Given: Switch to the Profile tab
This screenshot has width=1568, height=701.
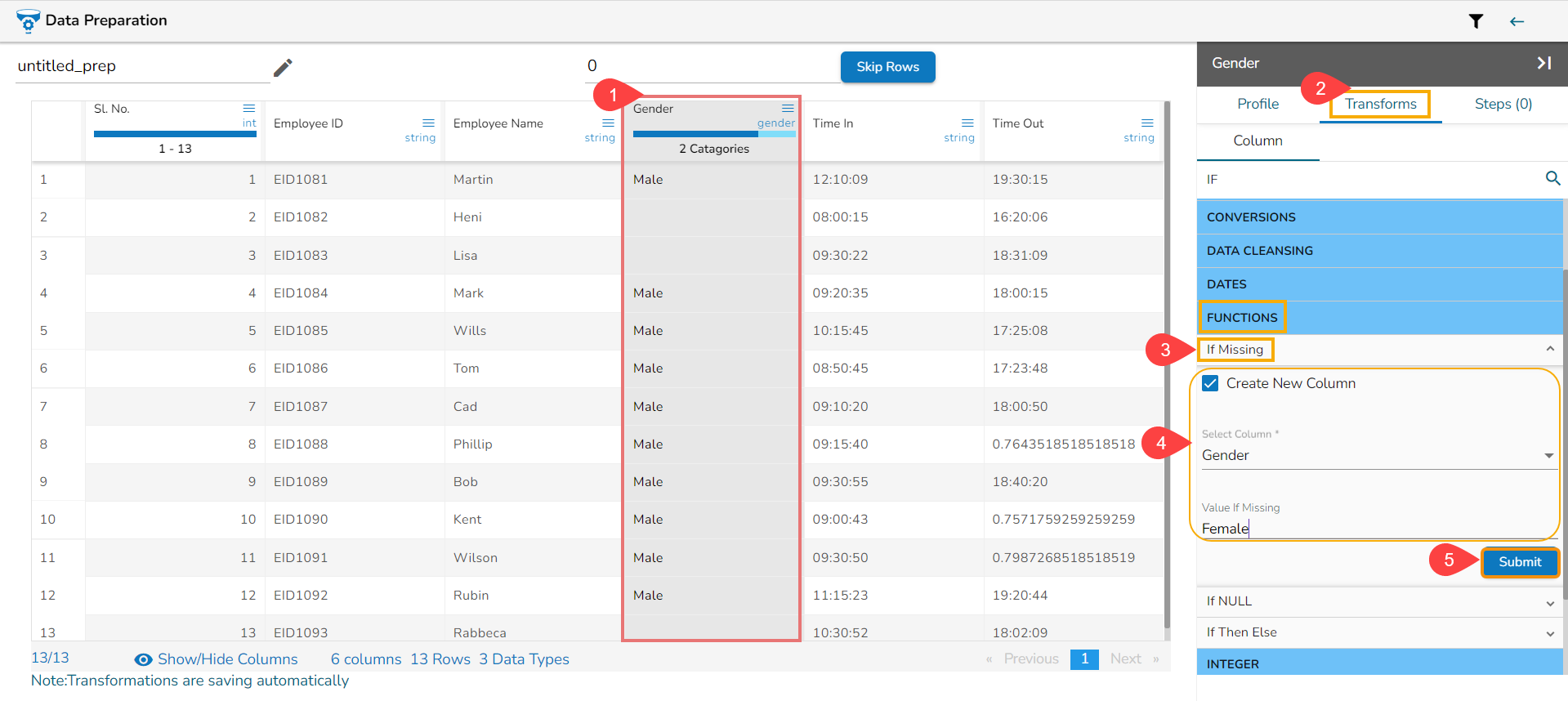Looking at the screenshot, I should click(x=1258, y=104).
